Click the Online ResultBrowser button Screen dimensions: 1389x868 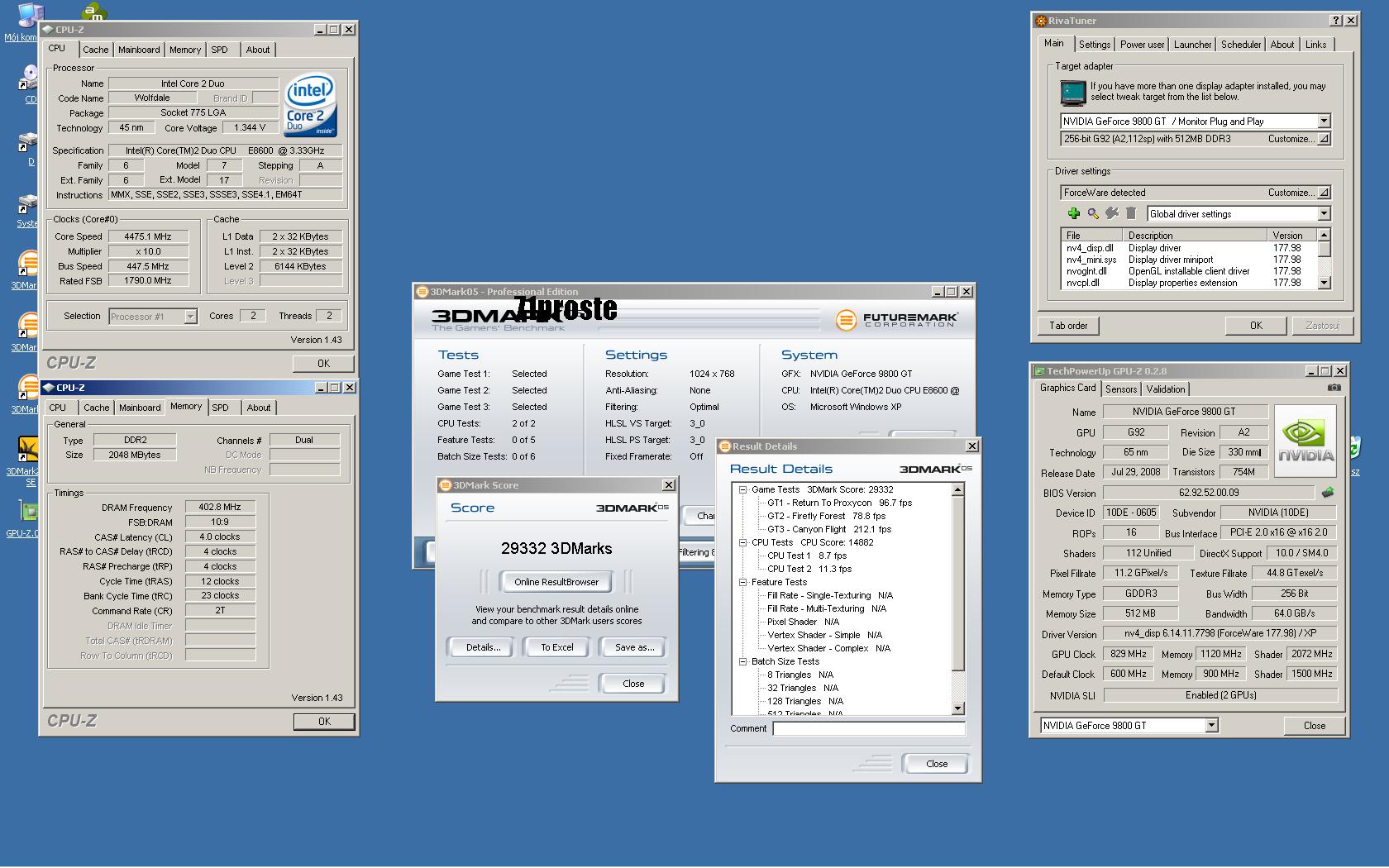point(556,582)
